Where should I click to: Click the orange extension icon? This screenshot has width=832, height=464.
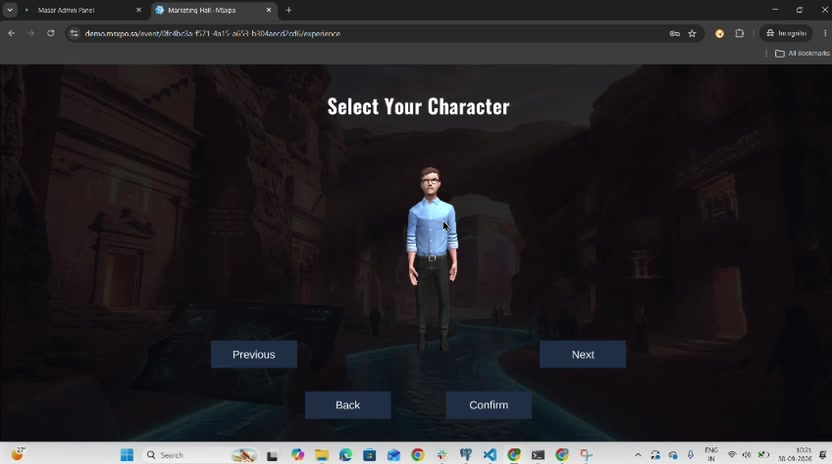(720, 33)
